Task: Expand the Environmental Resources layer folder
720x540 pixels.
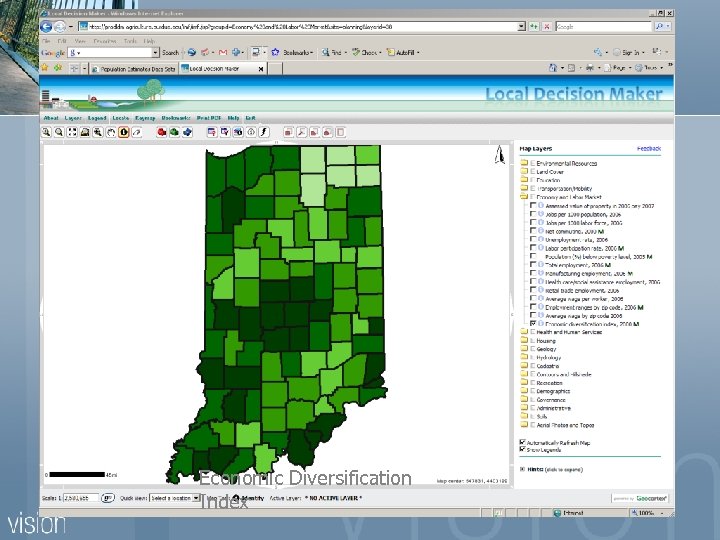Action: coord(523,162)
